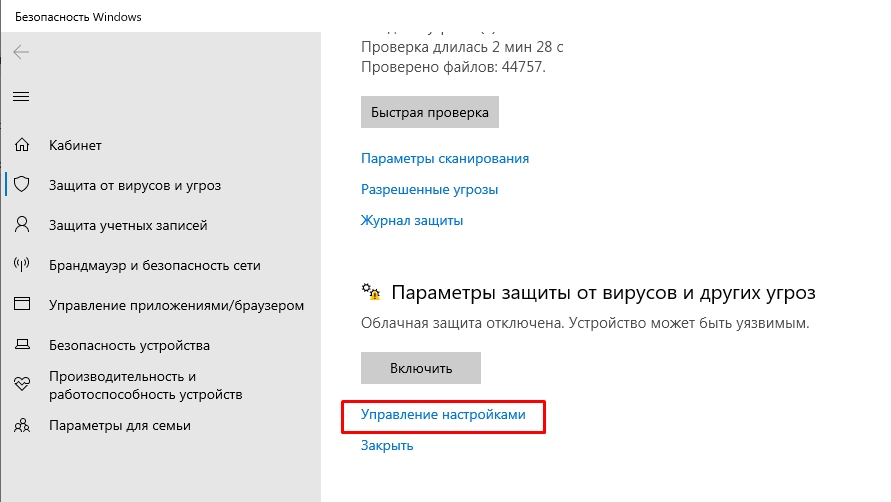The image size is (891, 502).
Task: Click the Быстрая проверка button
Action: [x=430, y=112]
